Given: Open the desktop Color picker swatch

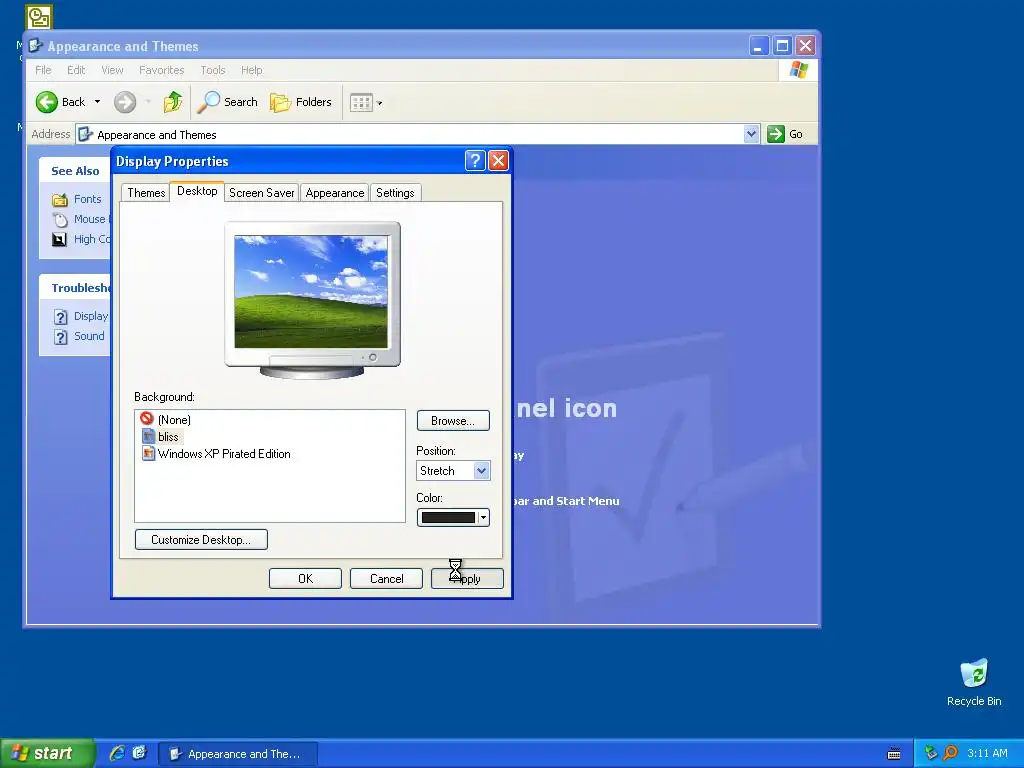Looking at the screenshot, I should 453,518.
